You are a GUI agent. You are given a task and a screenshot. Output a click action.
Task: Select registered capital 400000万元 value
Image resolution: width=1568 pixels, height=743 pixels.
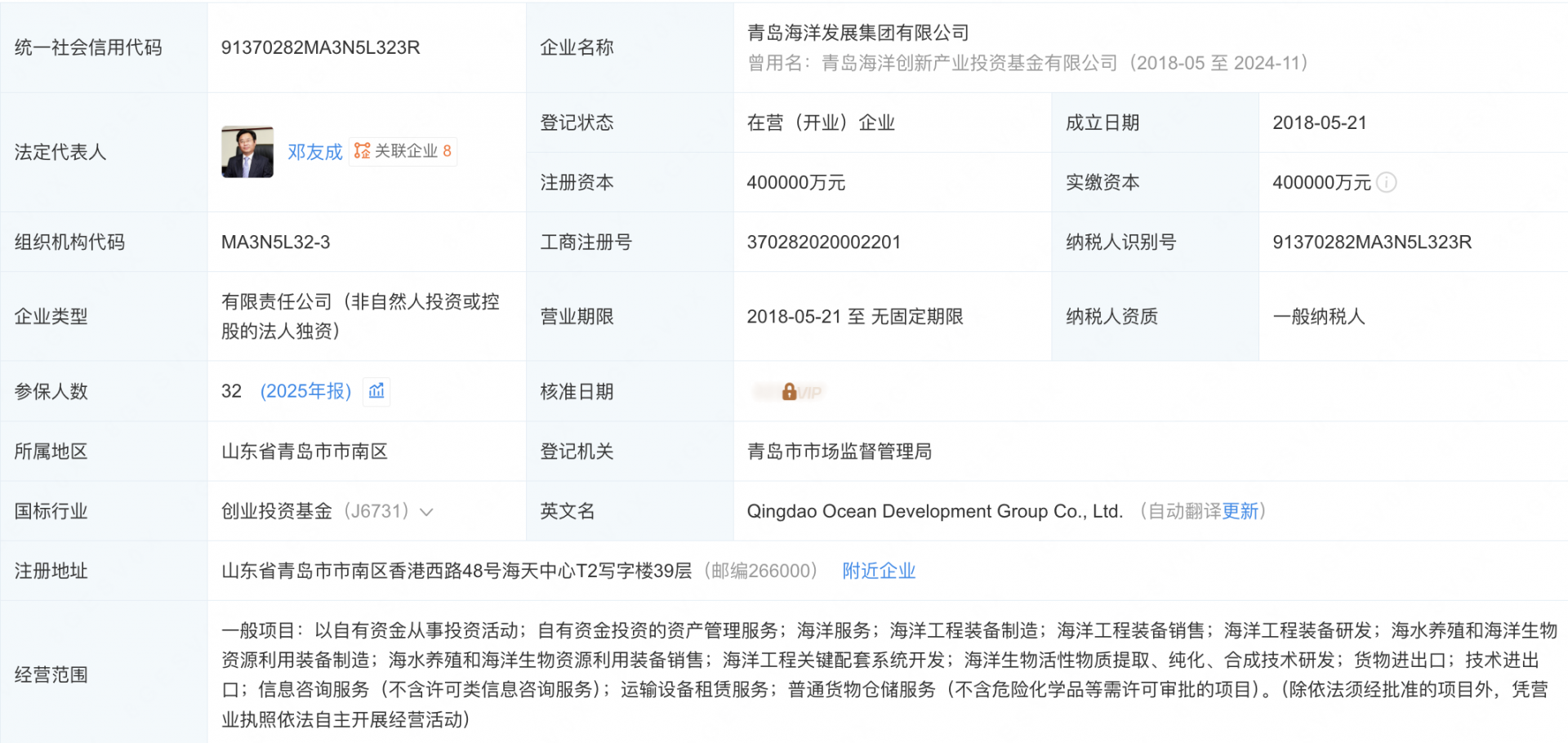[x=796, y=182]
